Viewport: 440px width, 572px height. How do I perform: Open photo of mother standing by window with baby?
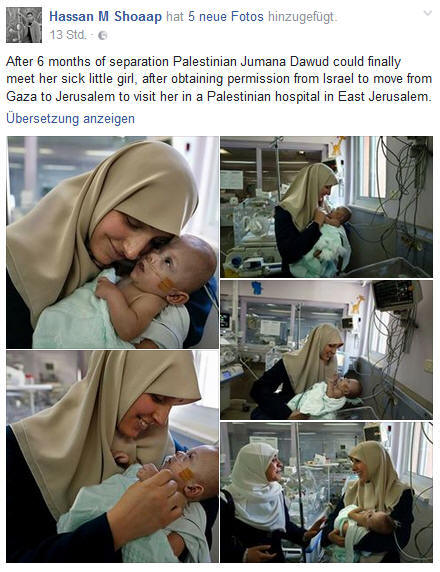(327, 207)
